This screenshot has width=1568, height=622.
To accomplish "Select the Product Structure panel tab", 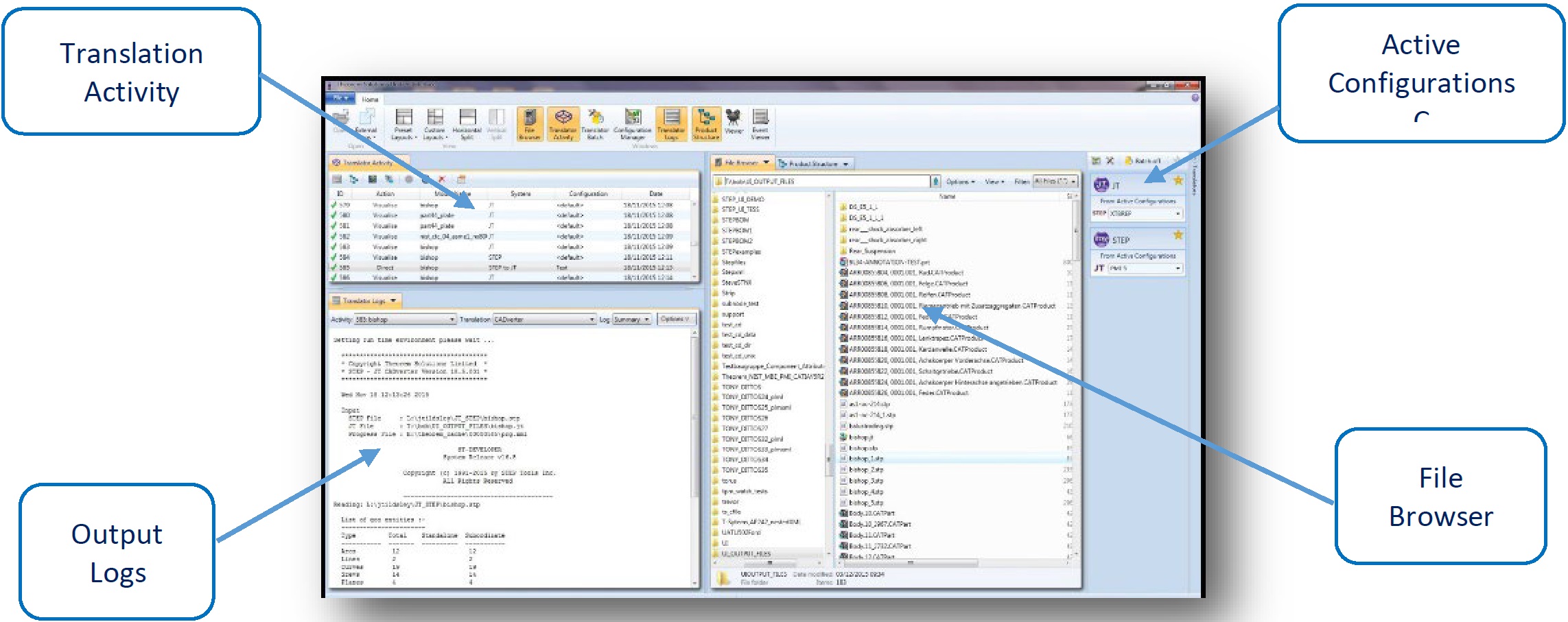I will (x=814, y=164).
